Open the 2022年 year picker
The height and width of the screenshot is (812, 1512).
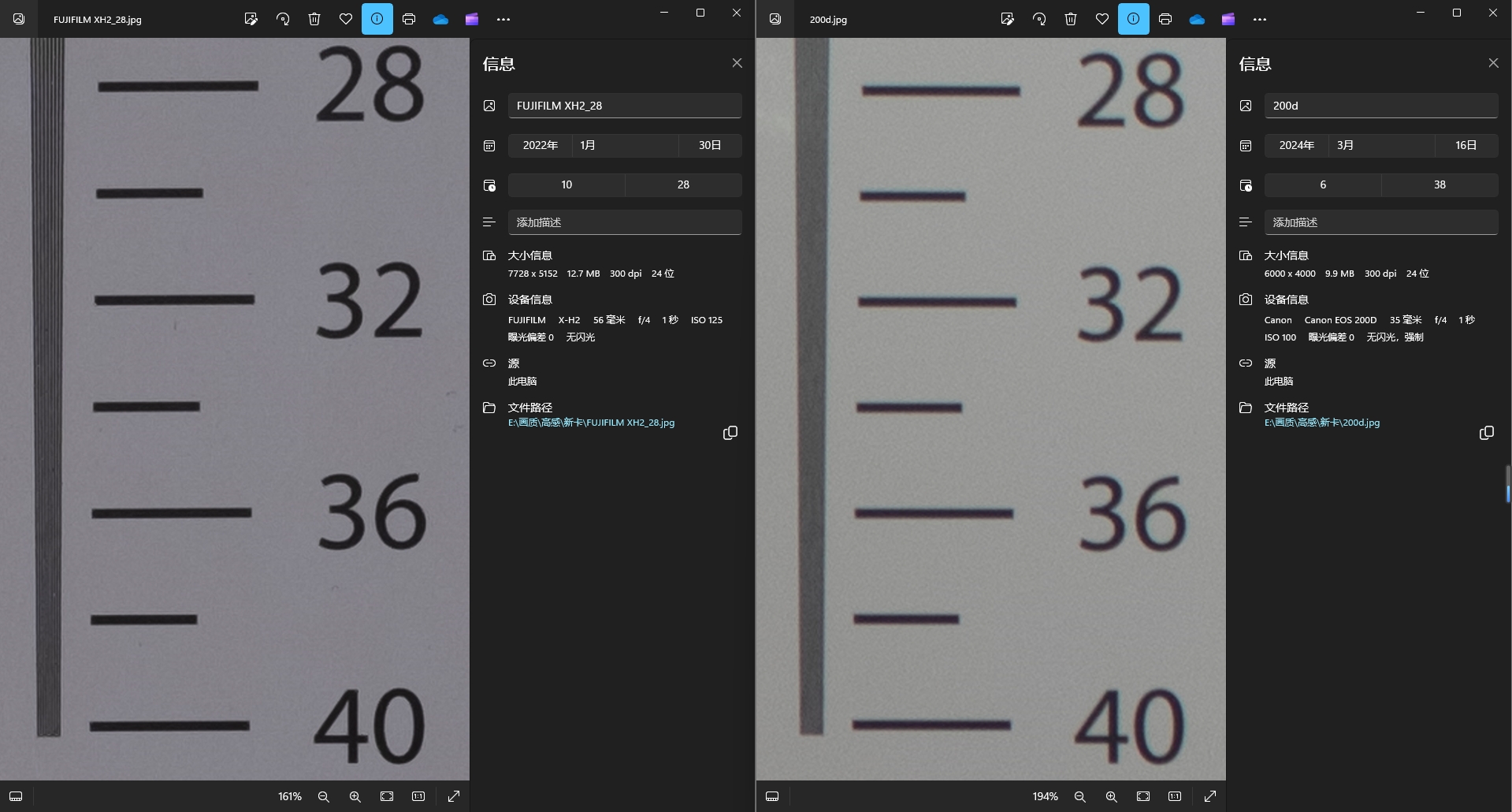(541, 145)
